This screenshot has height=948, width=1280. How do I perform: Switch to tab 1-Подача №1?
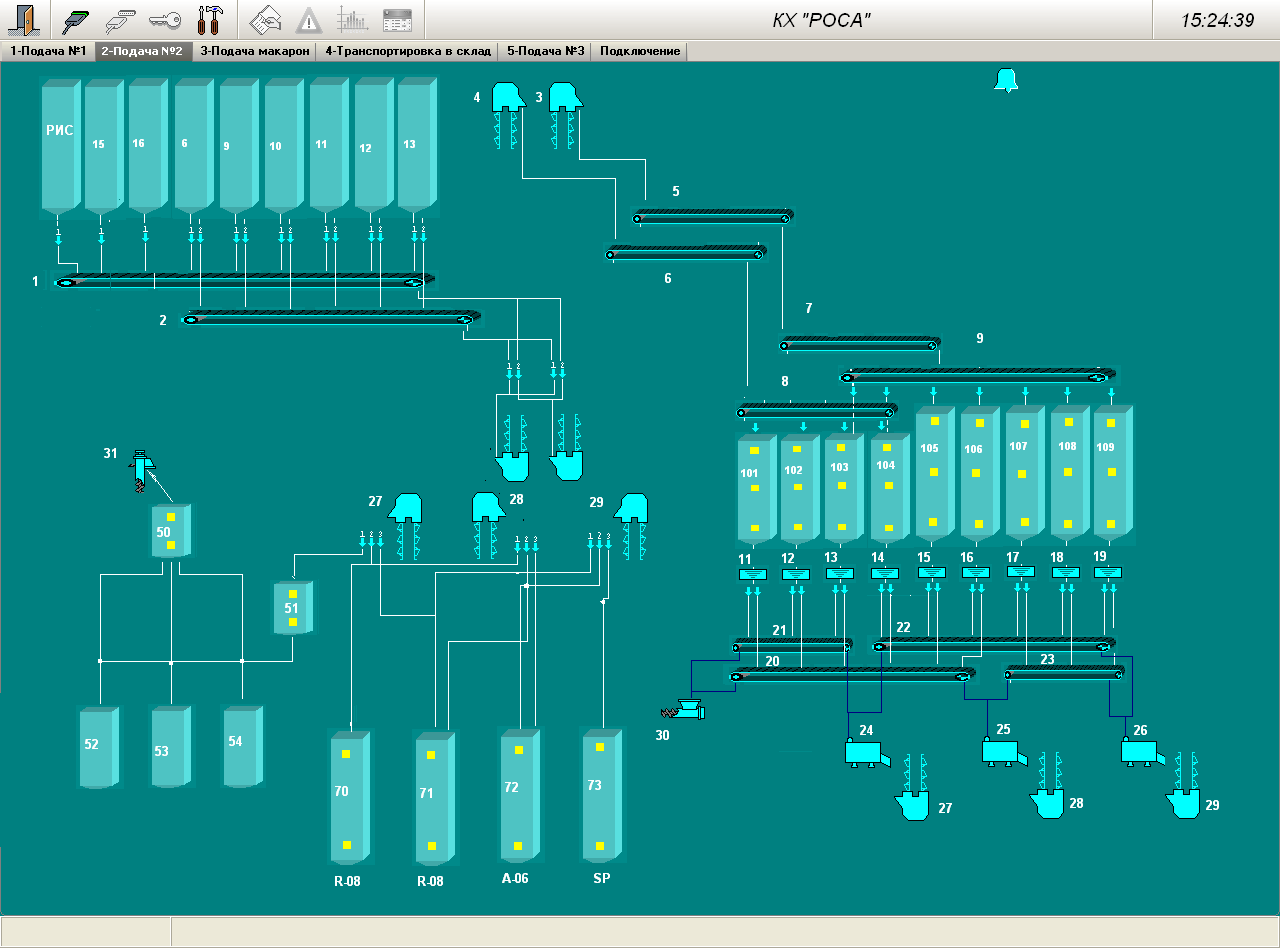[x=47, y=51]
